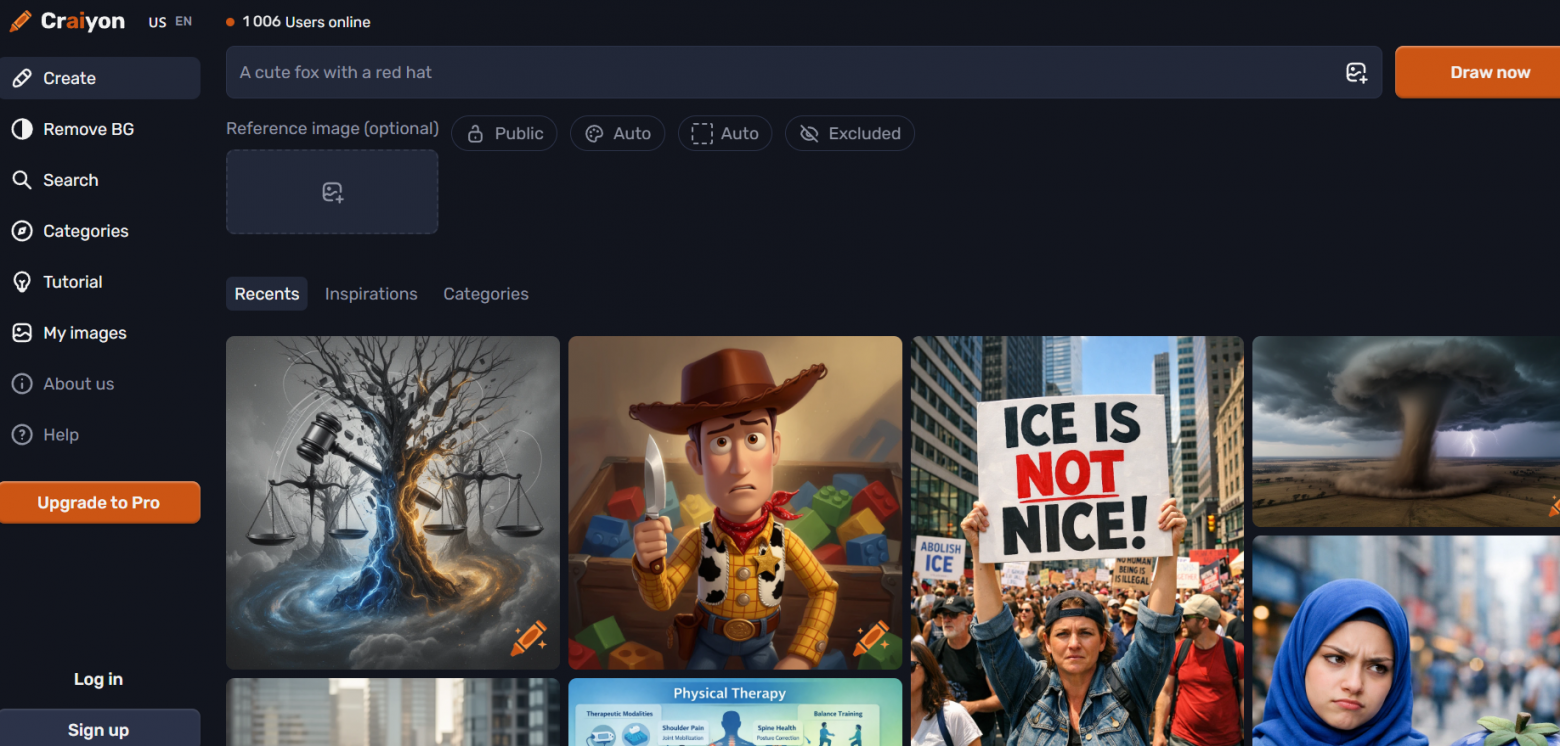Click the Log in link
Screen dimensions: 1560x746
98,679
